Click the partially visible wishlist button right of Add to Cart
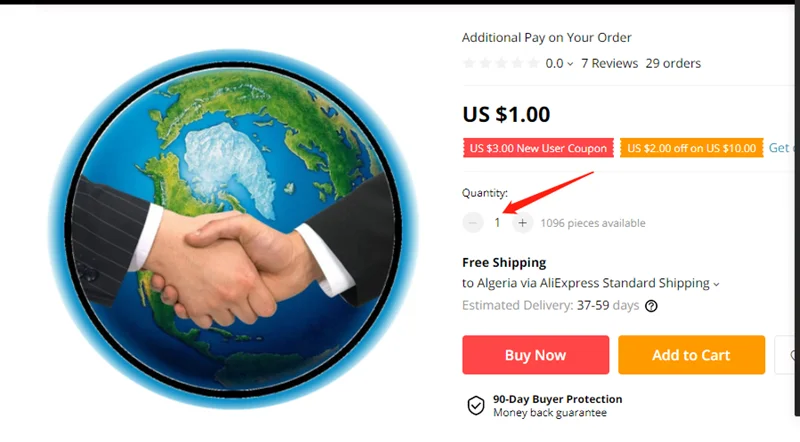 click(x=787, y=355)
